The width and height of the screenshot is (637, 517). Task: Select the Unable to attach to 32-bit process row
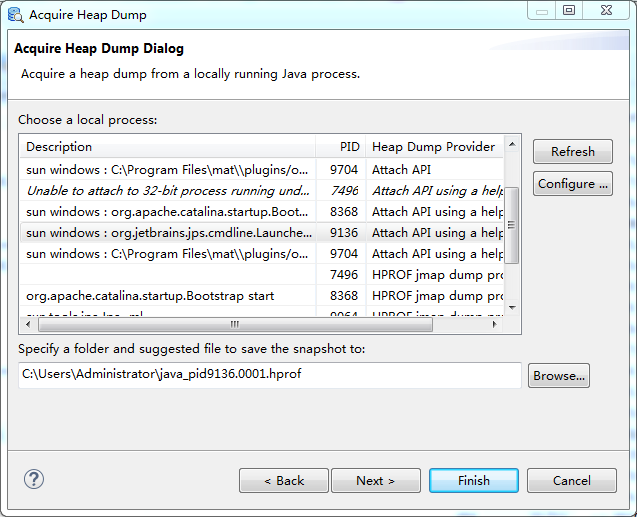coord(262,190)
